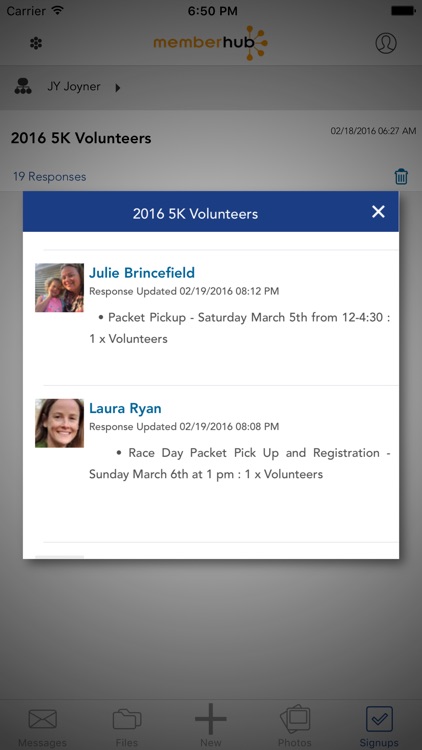Select the Signups checkmark tab
The width and height of the screenshot is (422, 750).
[379, 726]
